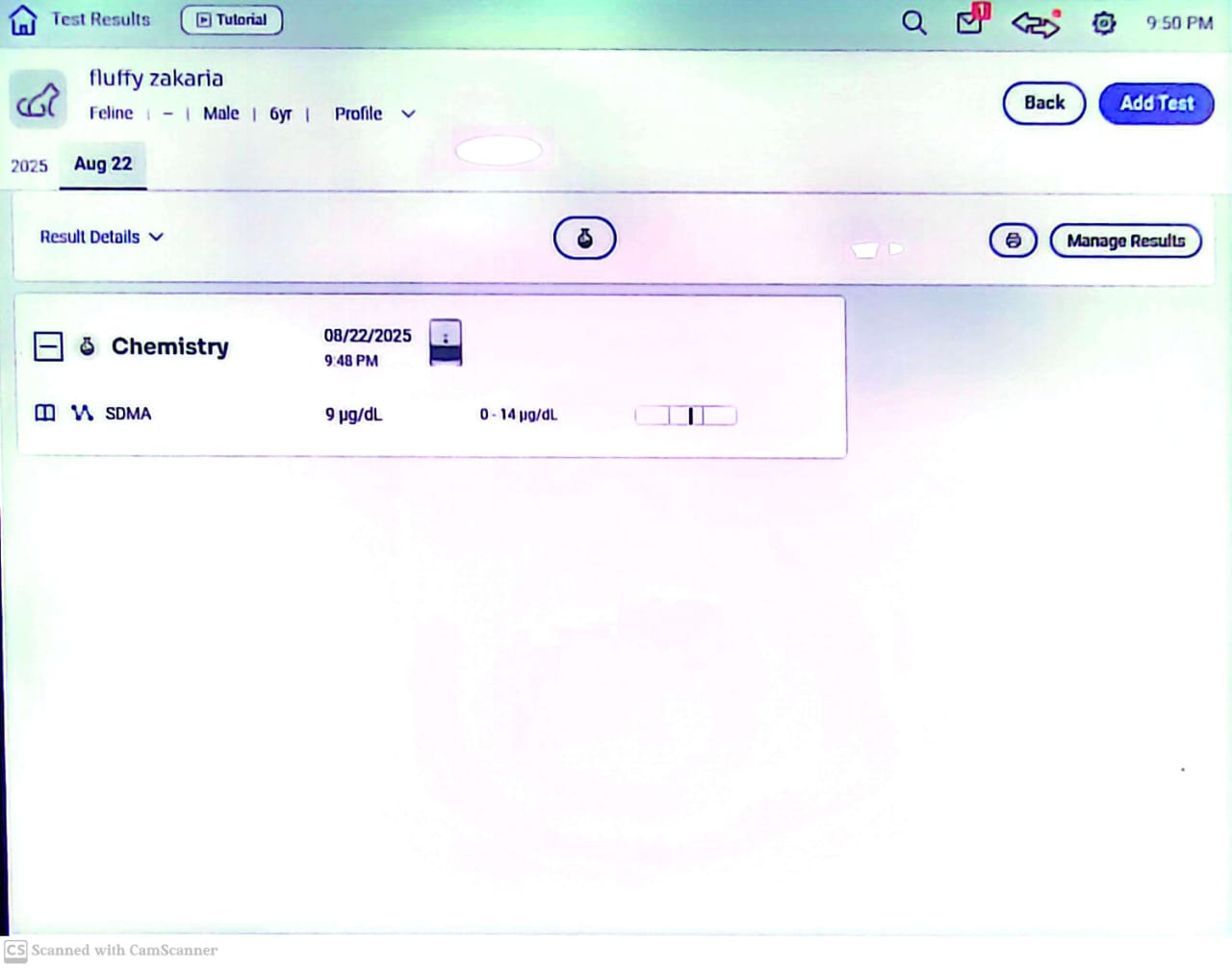Image resolution: width=1232 pixels, height=968 pixels.
Task: Expand the Result Details dropdown
Action: click(101, 237)
